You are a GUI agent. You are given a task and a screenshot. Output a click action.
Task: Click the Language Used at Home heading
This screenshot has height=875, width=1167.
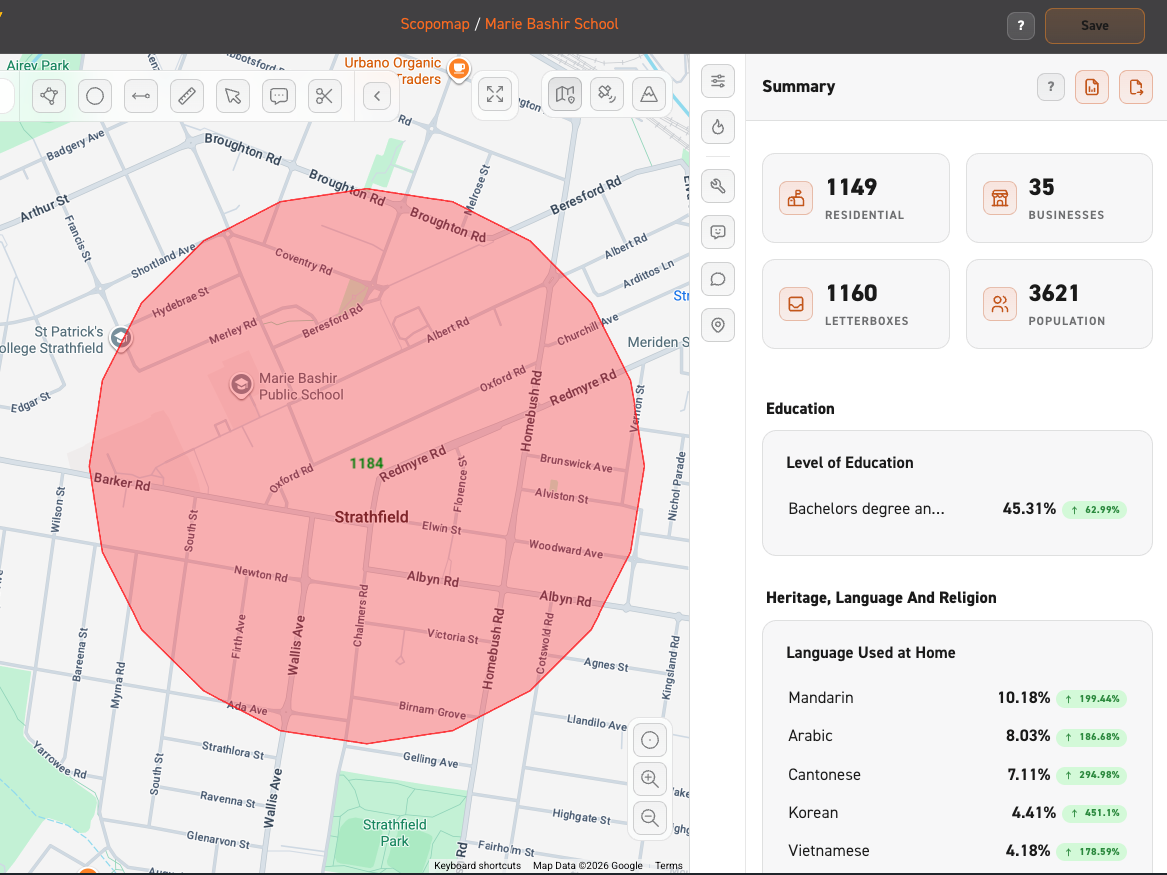tap(871, 653)
